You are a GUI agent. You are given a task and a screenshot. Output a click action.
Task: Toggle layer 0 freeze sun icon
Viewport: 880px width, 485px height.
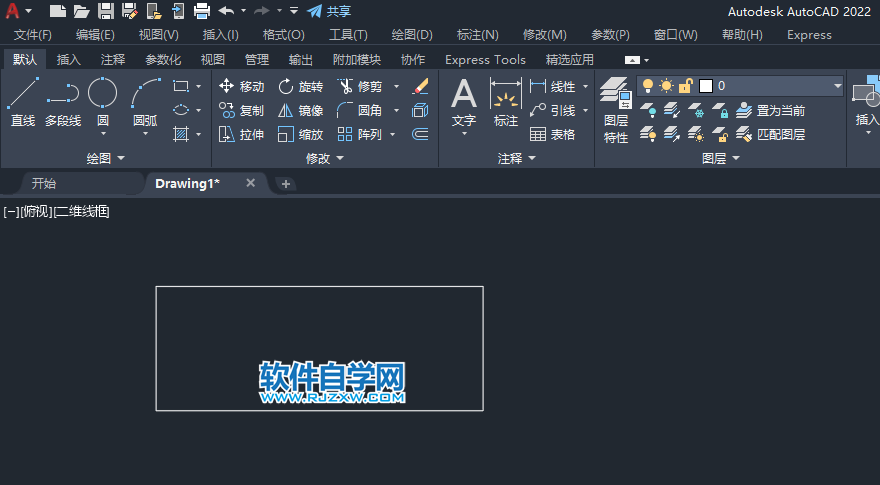[x=666, y=86]
